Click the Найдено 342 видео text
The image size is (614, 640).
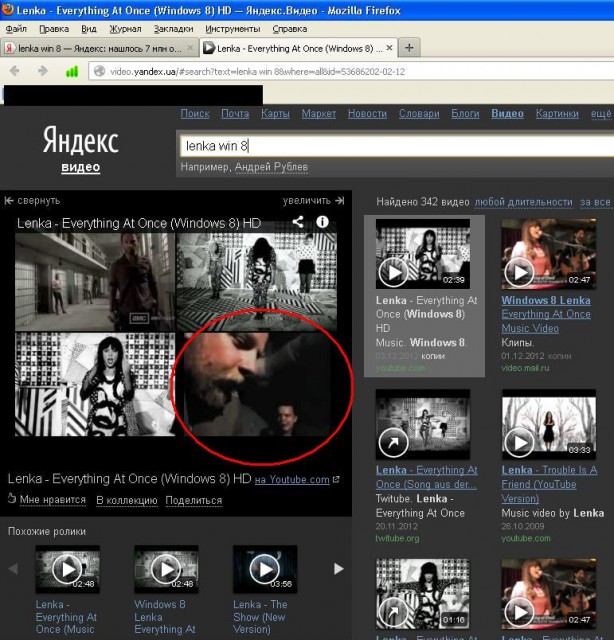423,202
